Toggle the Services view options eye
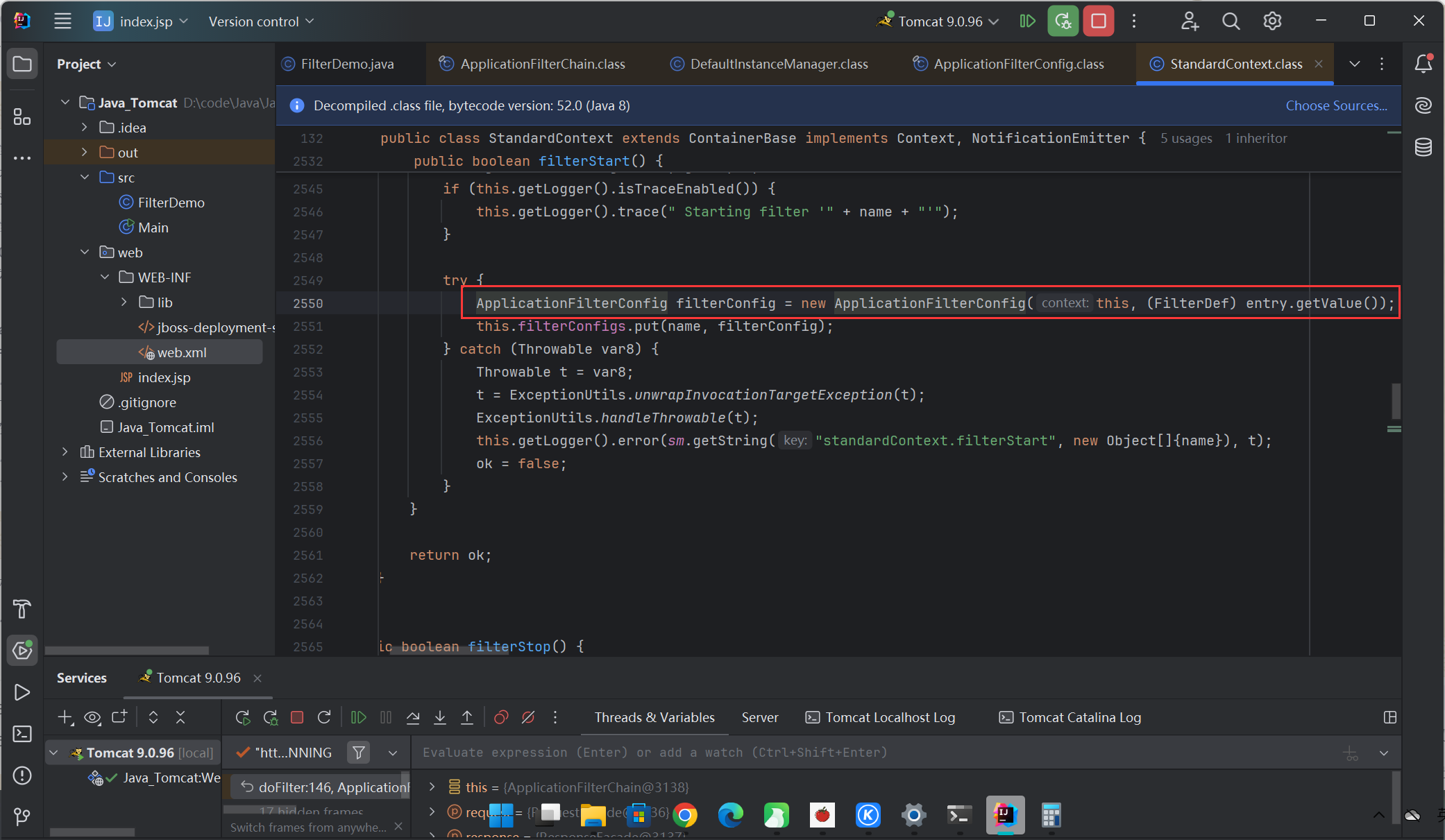 click(92, 717)
